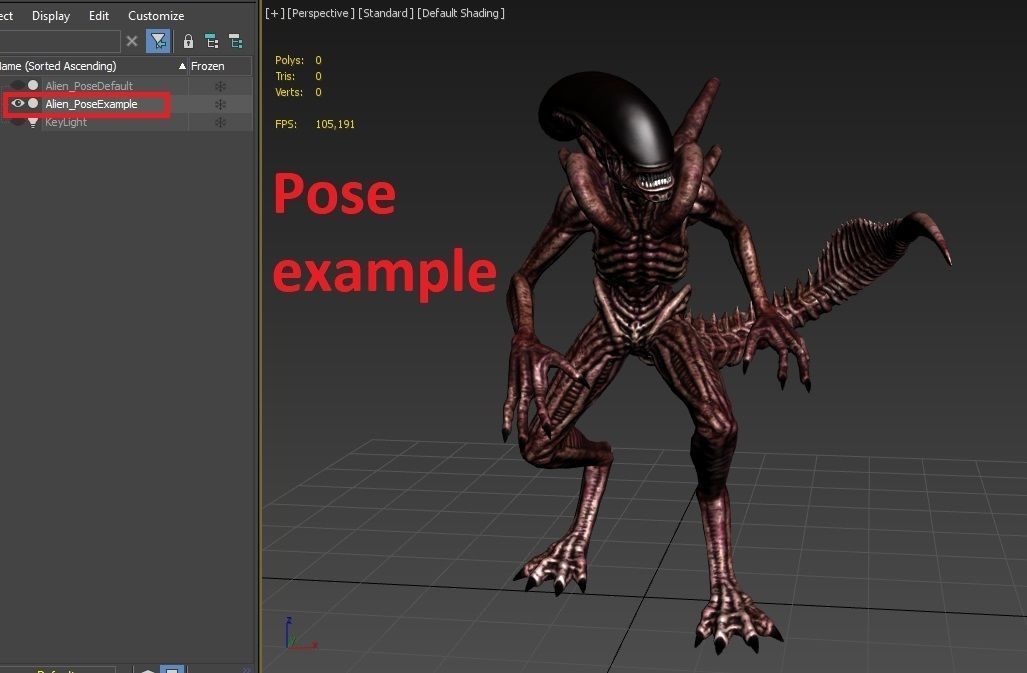The width and height of the screenshot is (1027, 673).
Task: Toggle frozen snowflake for Alien_PoseDefault
Action: (x=220, y=86)
